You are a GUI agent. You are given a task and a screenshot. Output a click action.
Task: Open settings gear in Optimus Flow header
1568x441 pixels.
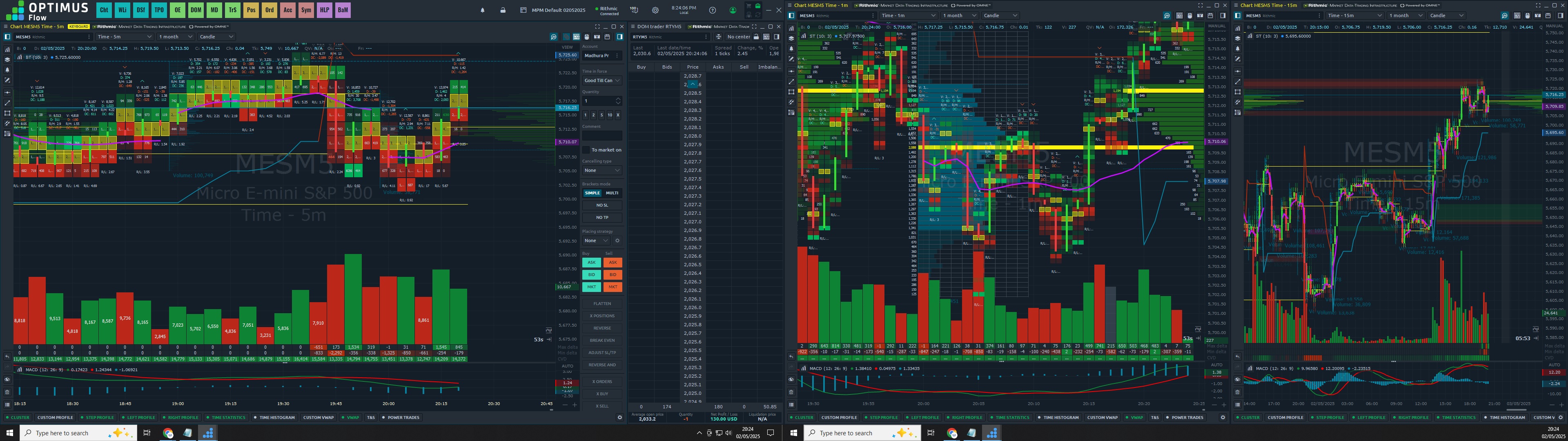click(655, 10)
